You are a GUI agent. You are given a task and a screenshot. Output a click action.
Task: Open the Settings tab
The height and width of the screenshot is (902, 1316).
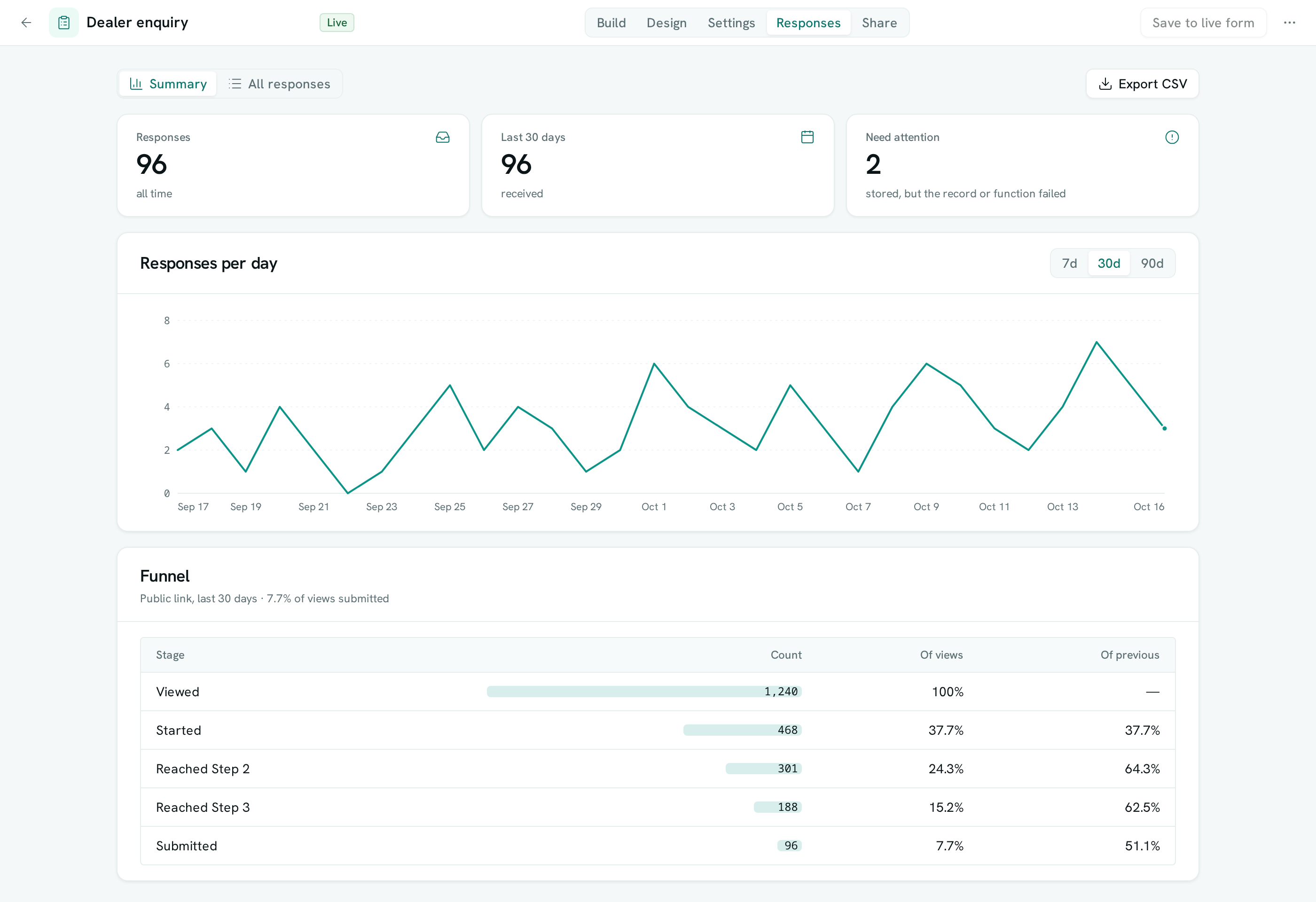(731, 23)
